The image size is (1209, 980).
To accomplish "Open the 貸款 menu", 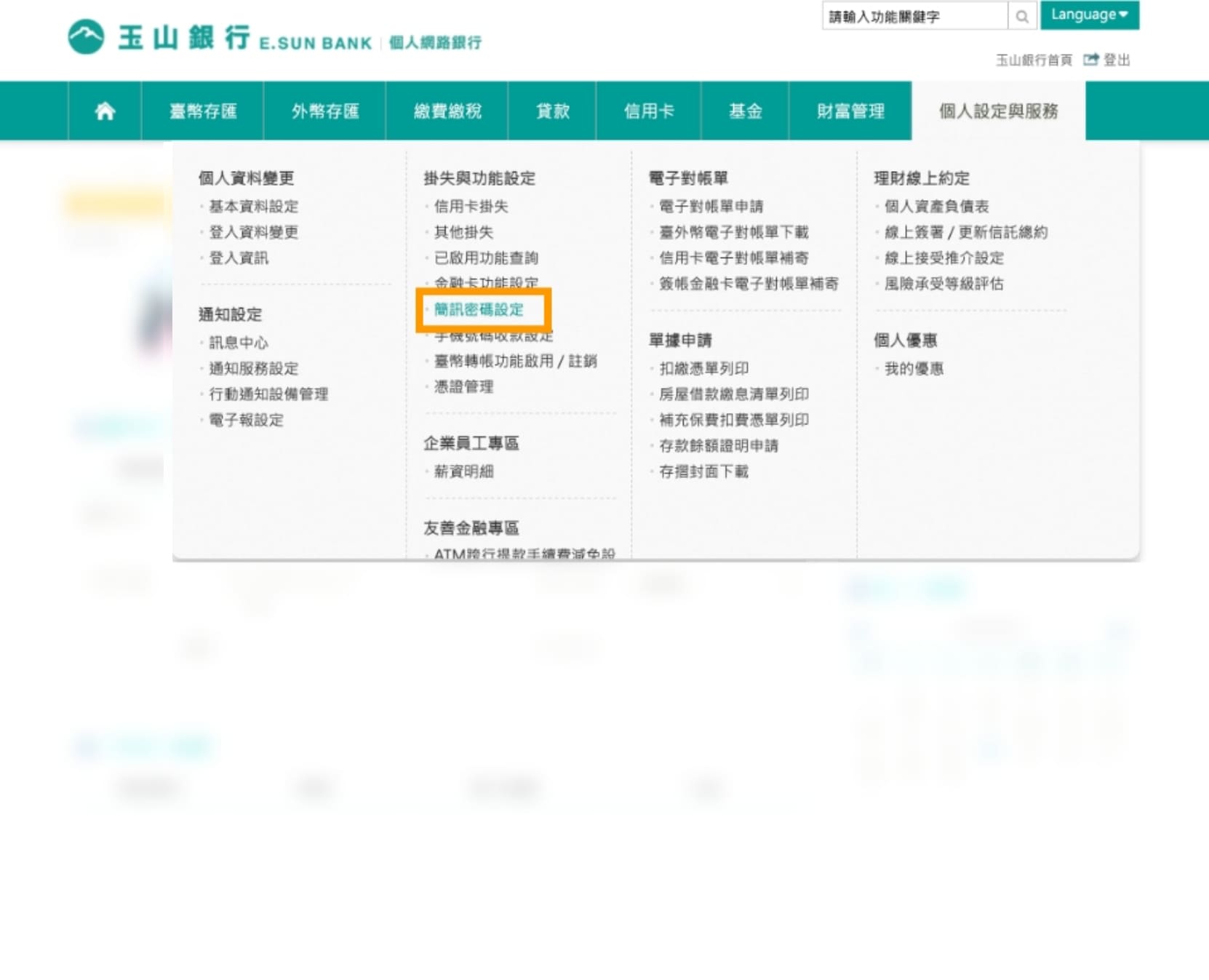I will click(552, 111).
